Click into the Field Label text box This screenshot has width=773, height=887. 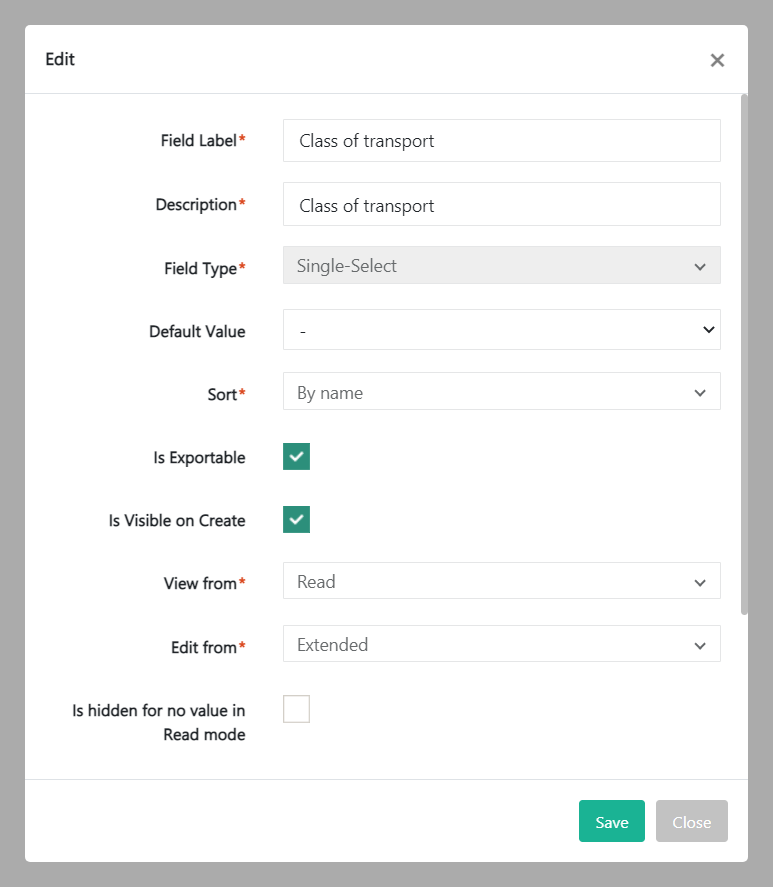[501, 141]
